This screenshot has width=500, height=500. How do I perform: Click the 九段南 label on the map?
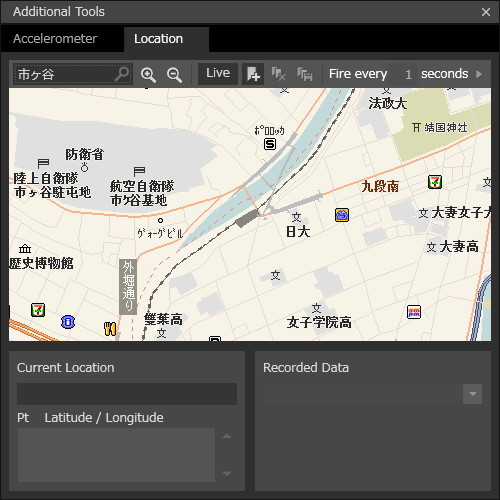pos(380,186)
